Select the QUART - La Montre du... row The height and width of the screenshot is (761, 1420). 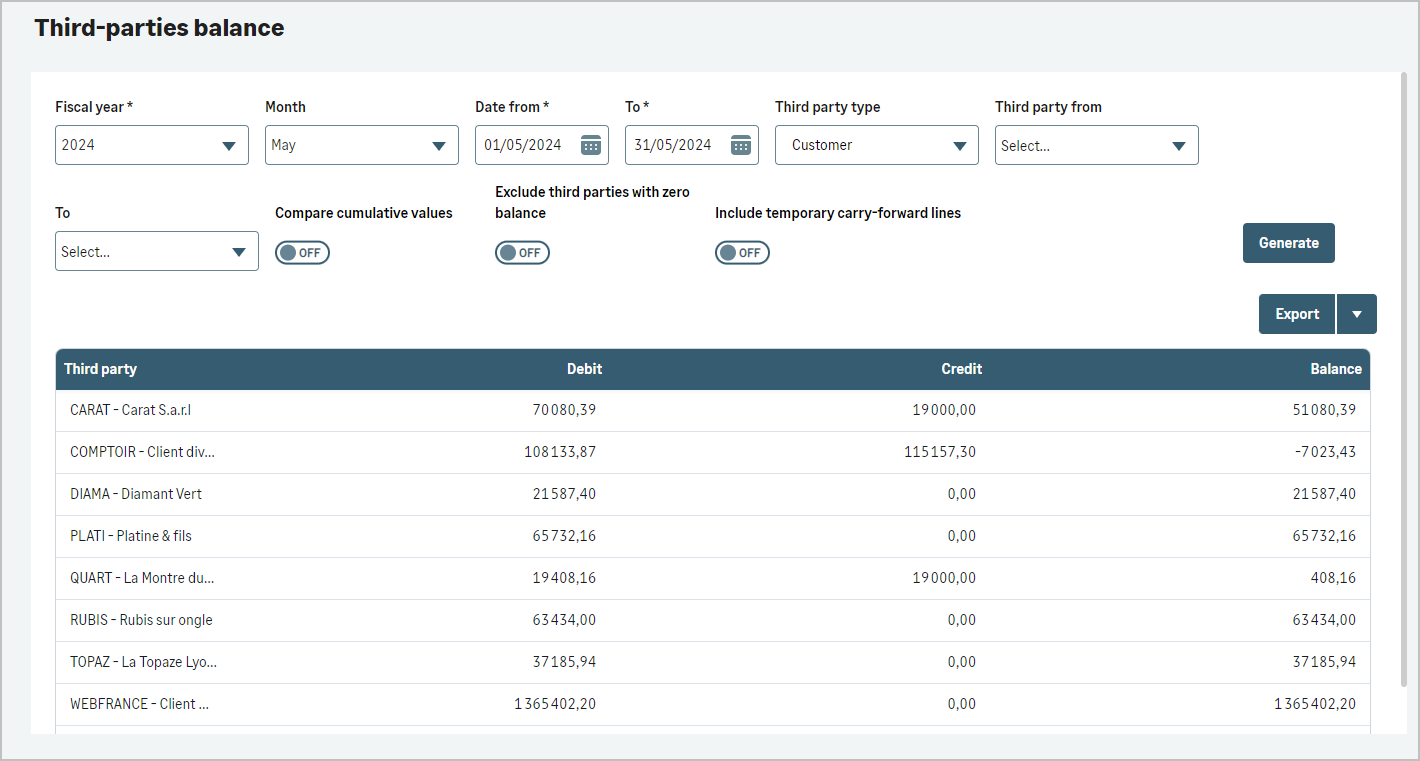tap(713, 578)
